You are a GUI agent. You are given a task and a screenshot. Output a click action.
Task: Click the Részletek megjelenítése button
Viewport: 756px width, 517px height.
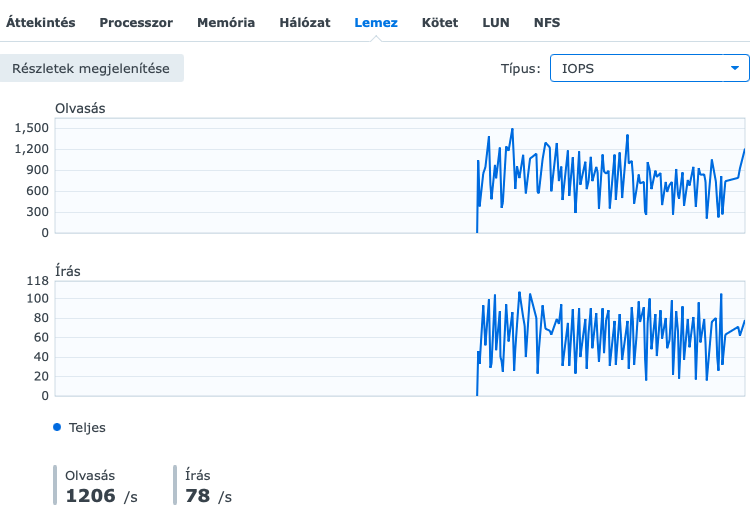[91, 68]
